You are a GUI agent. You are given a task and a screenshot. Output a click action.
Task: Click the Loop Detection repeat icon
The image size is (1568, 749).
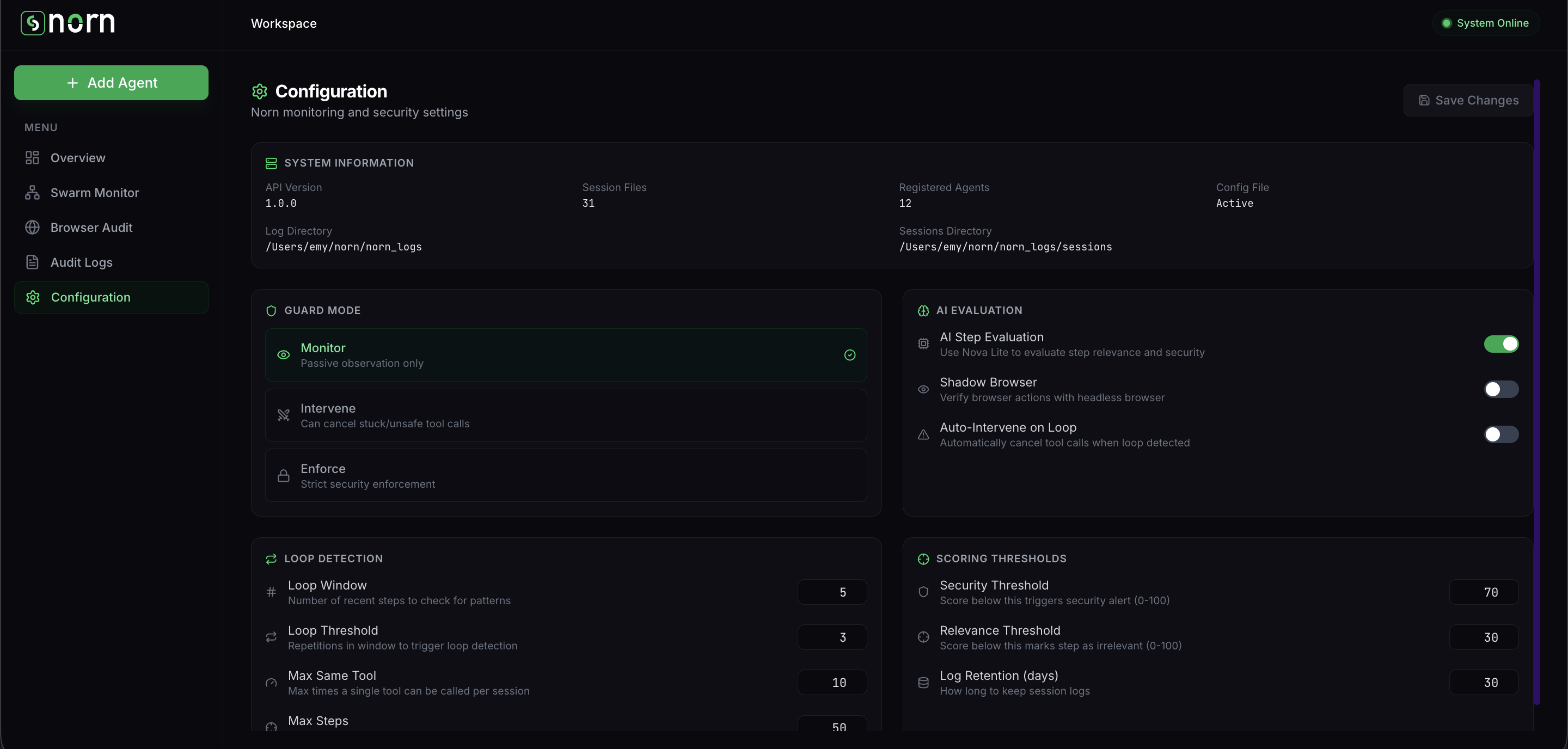pos(272,559)
